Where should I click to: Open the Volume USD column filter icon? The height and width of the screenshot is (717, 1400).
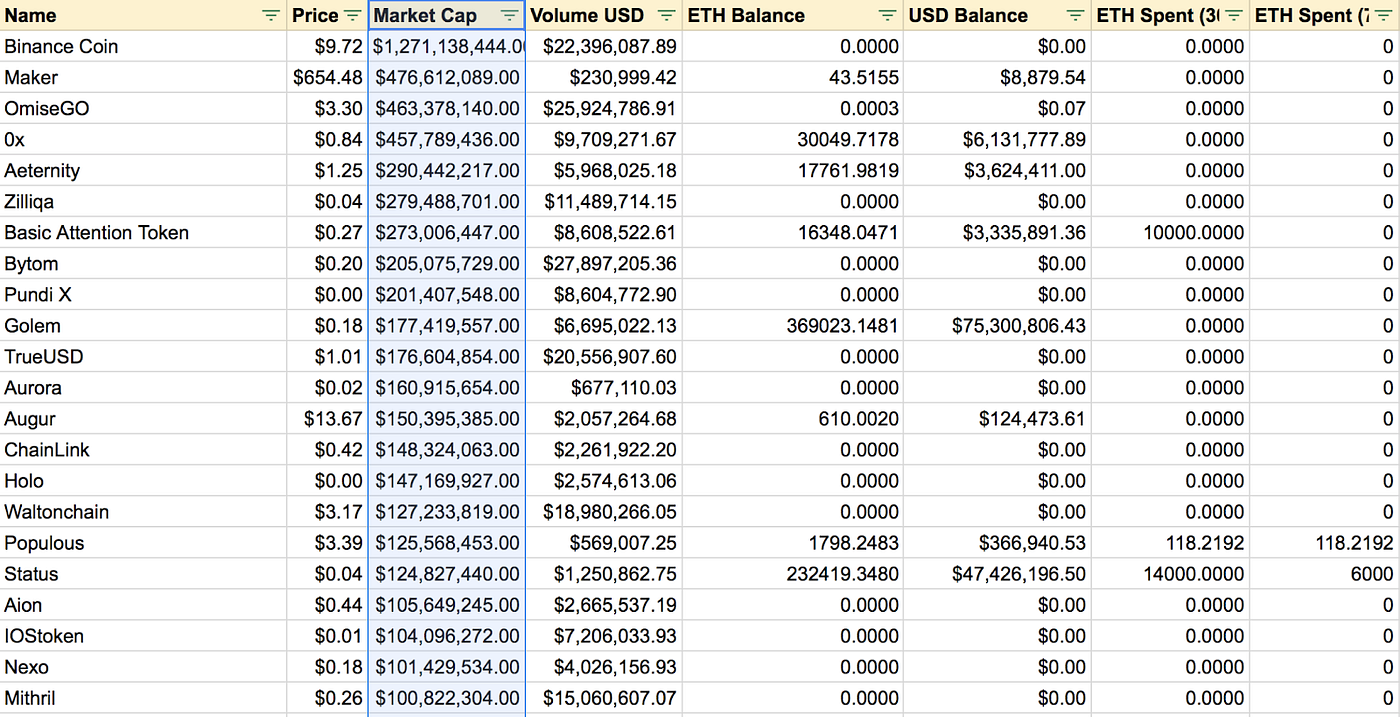pos(666,15)
